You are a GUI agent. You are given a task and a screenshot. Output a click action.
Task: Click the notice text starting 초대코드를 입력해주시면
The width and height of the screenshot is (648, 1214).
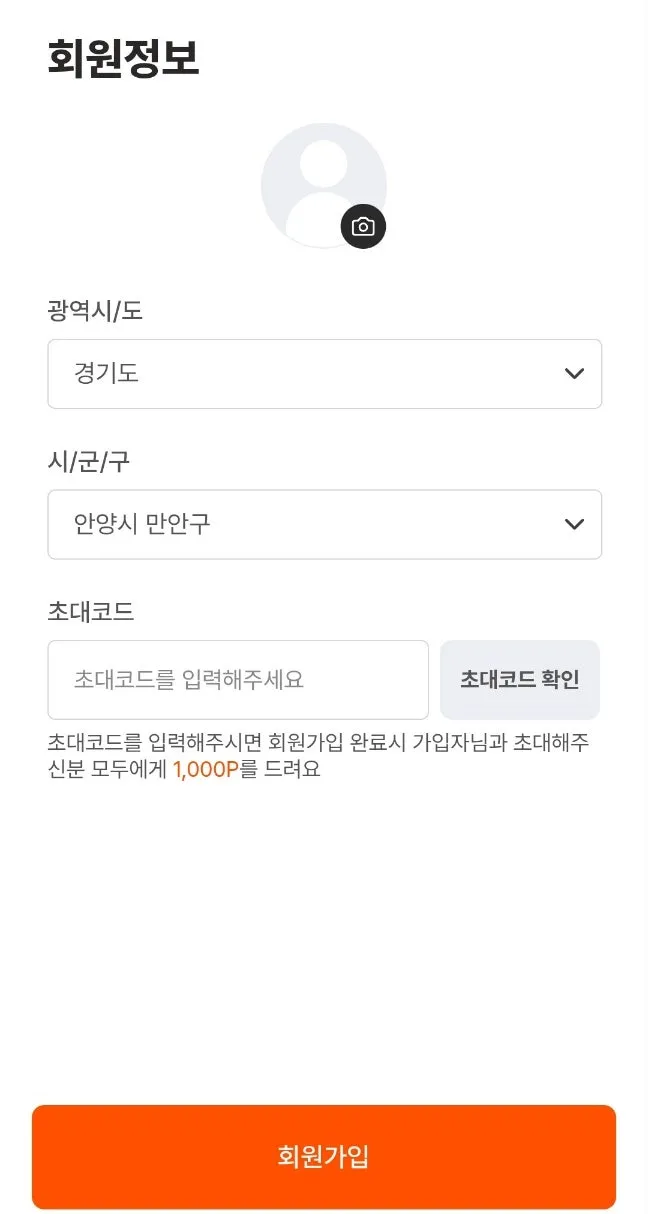[x=156, y=743]
